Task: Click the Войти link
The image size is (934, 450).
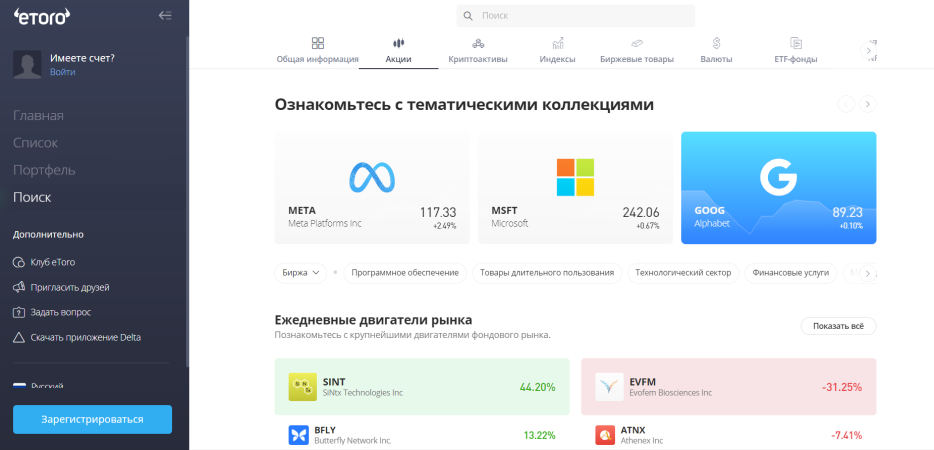Action: [63, 72]
